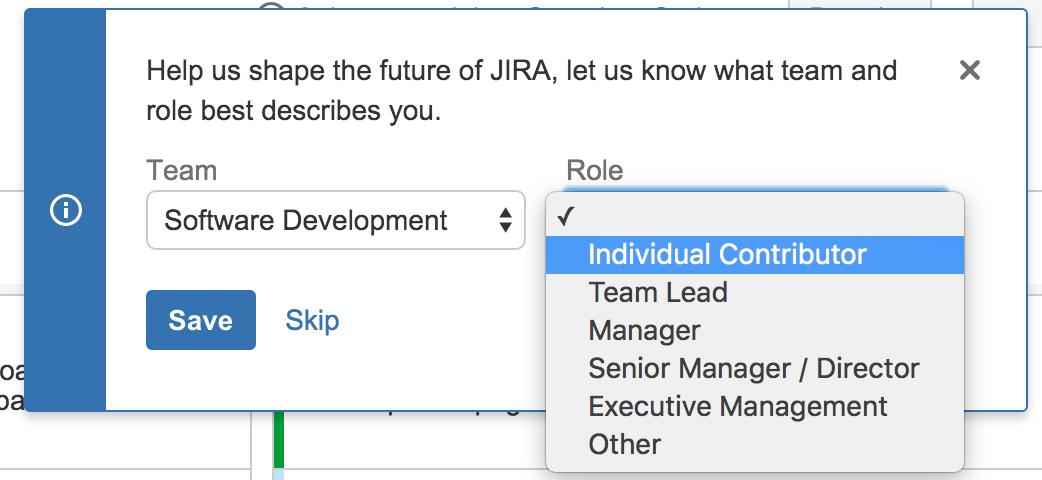Click the Skip link
The image size is (1042, 480).
pyautogui.click(x=312, y=320)
